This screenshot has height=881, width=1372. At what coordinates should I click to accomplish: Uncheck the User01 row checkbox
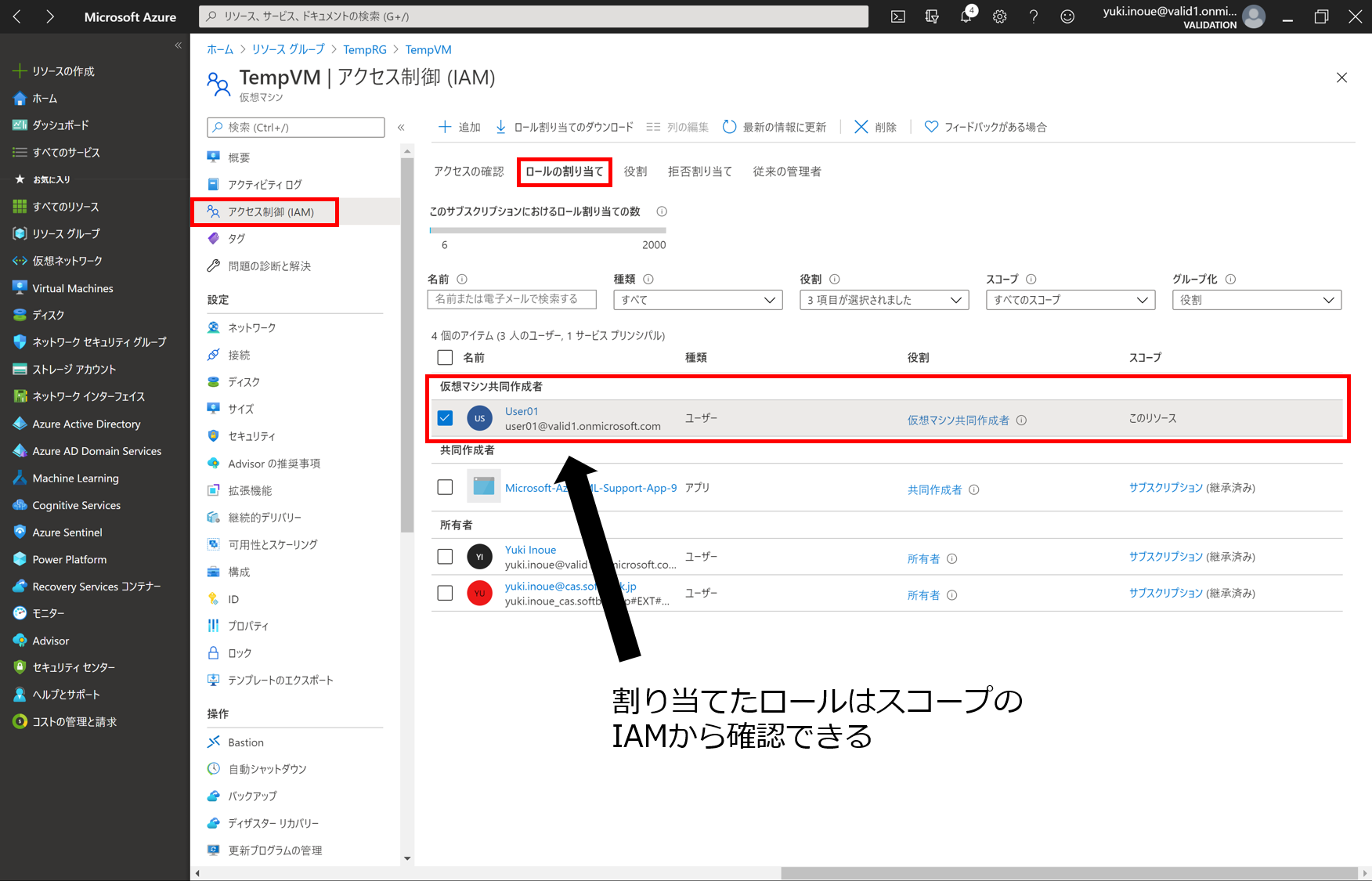point(445,418)
